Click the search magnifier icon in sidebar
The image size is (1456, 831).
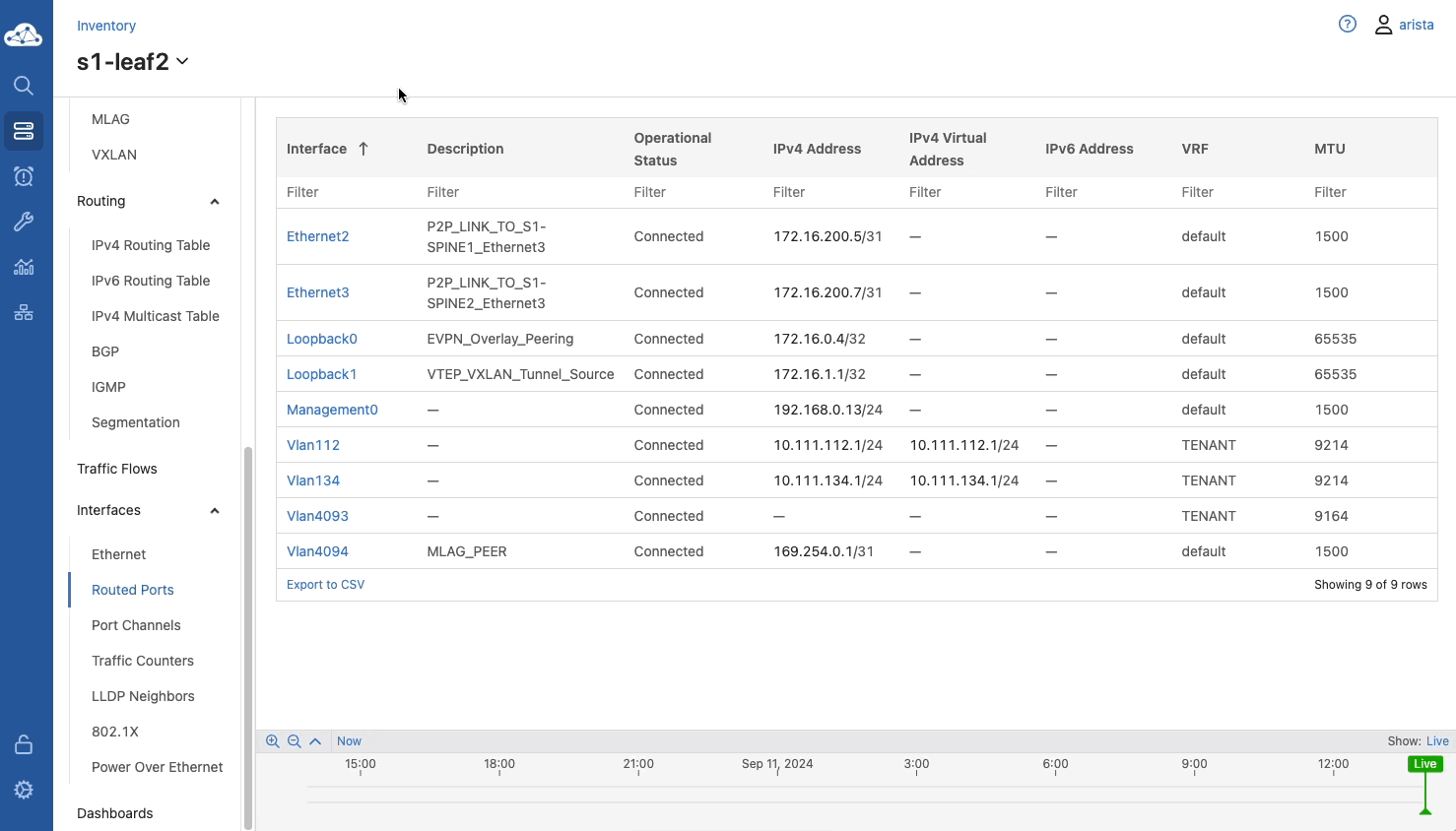(x=24, y=86)
